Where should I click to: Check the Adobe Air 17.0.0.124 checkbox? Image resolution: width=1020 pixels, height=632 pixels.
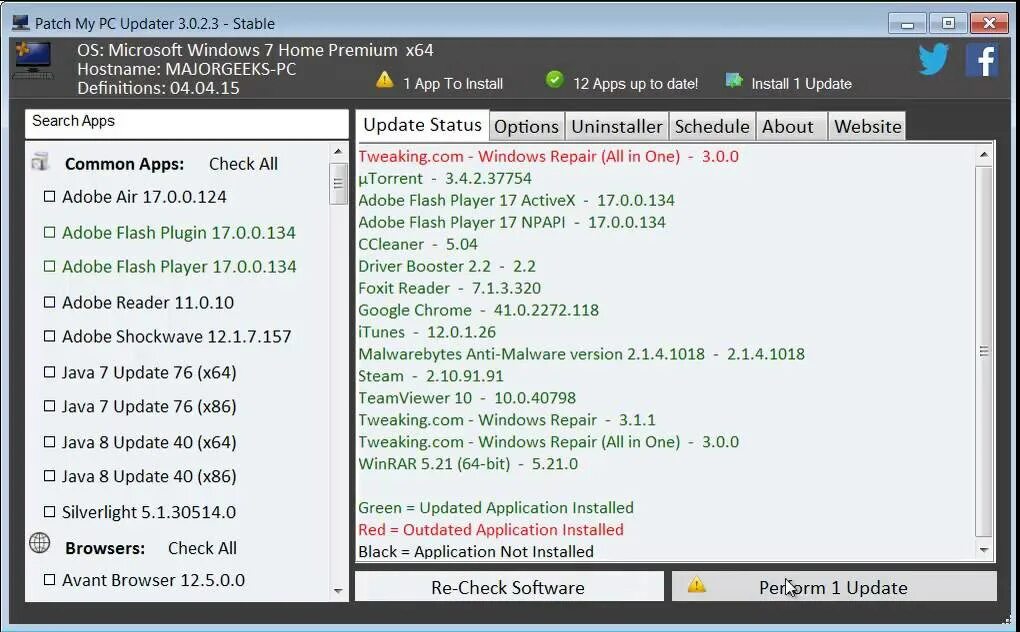click(x=49, y=196)
